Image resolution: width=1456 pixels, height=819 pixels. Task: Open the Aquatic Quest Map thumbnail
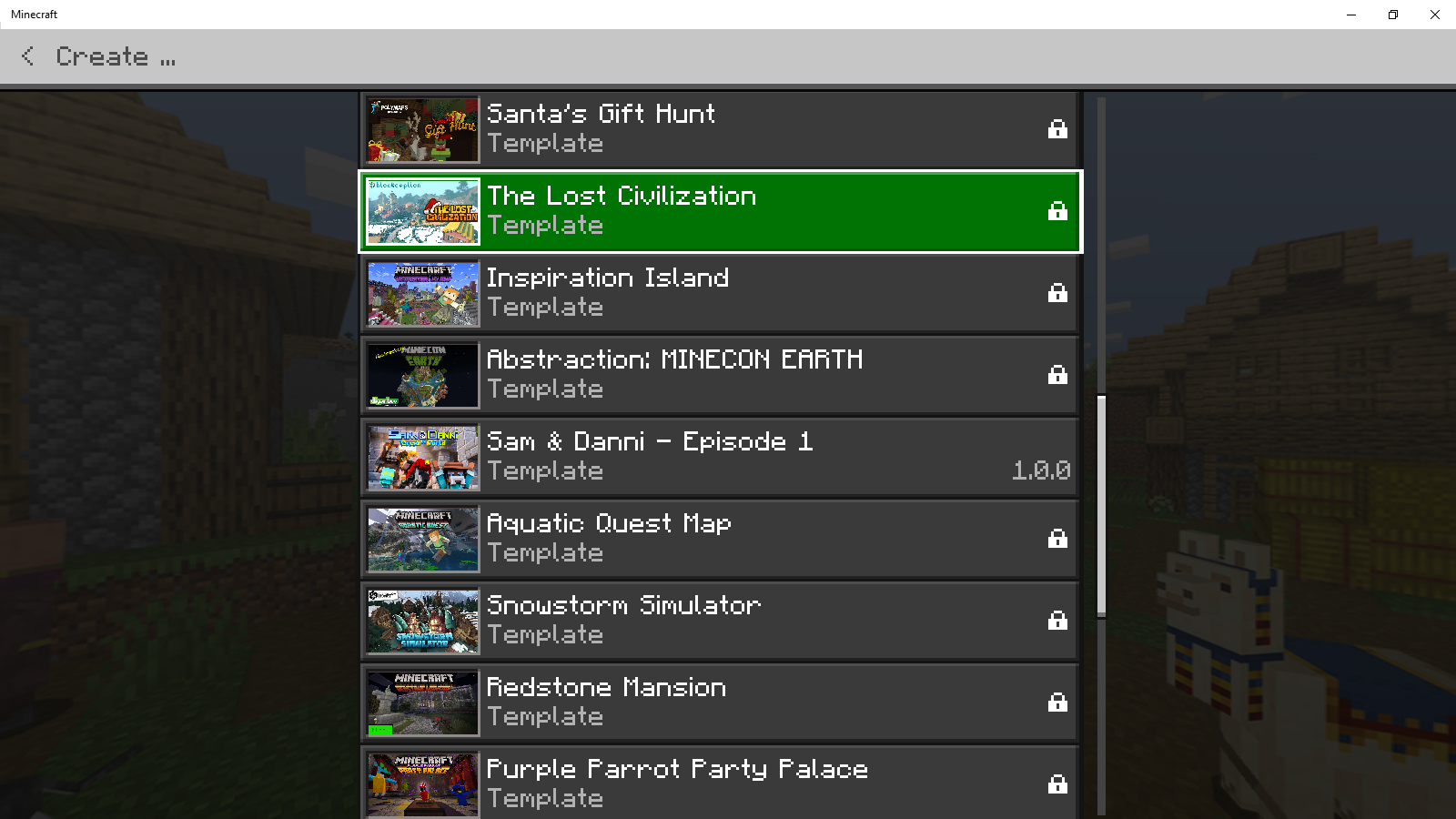[423, 539]
